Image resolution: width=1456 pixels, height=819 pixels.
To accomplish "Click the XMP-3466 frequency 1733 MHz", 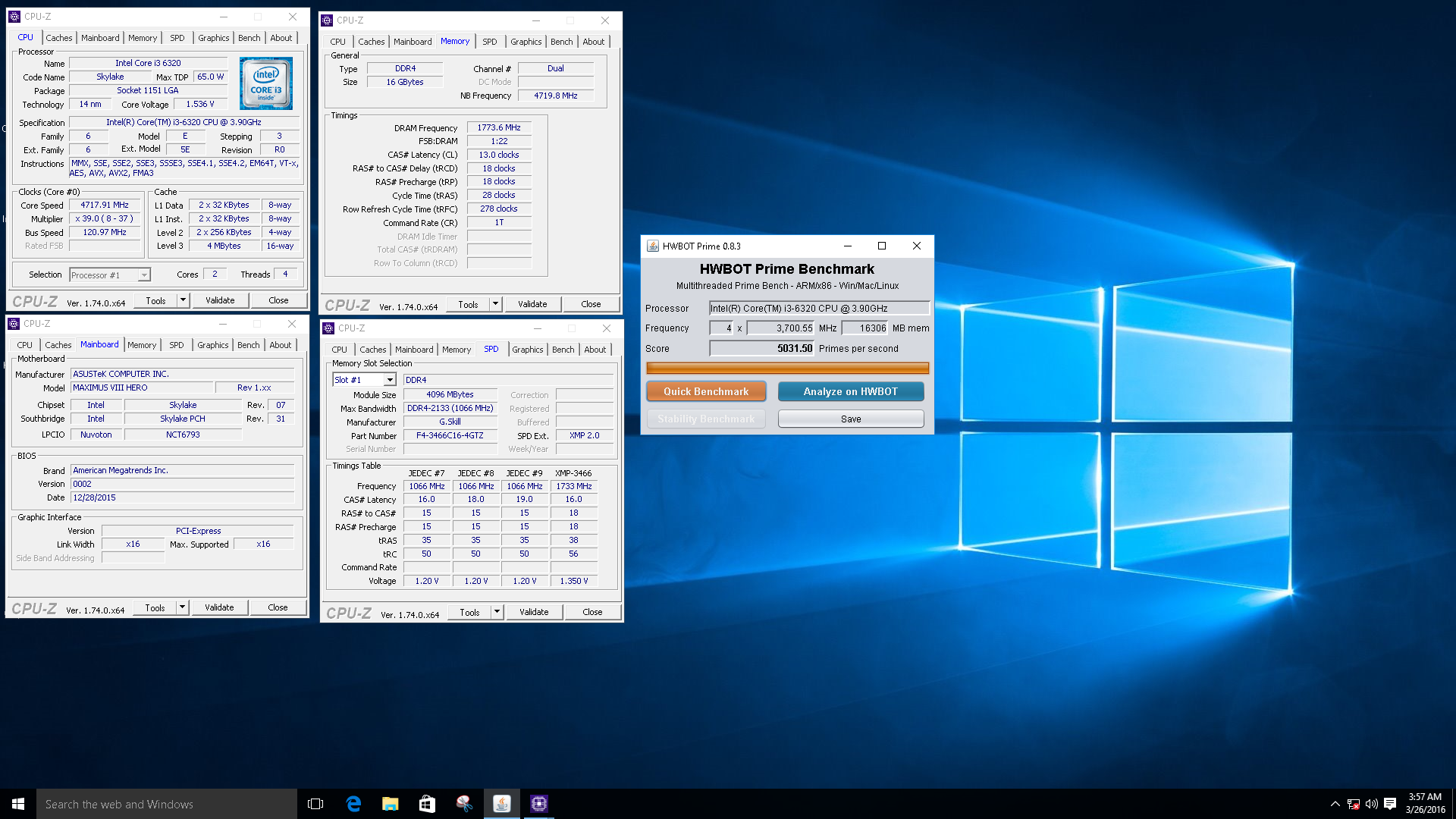I will 574,486.
